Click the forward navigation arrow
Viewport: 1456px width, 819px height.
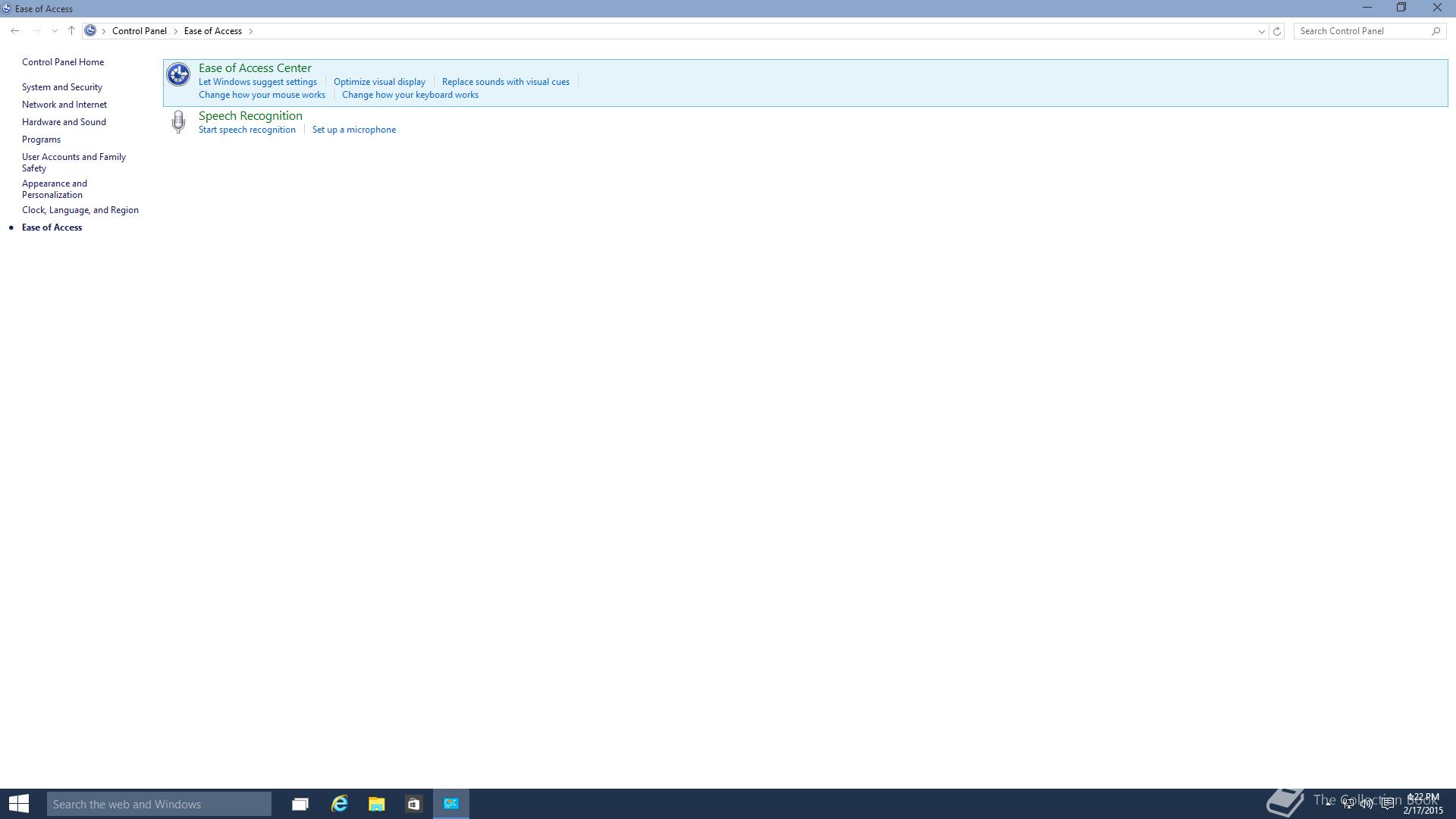[x=36, y=31]
